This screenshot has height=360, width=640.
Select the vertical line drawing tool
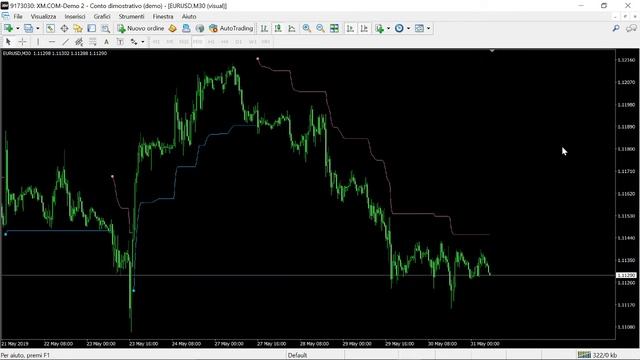[x=38, y=42]
